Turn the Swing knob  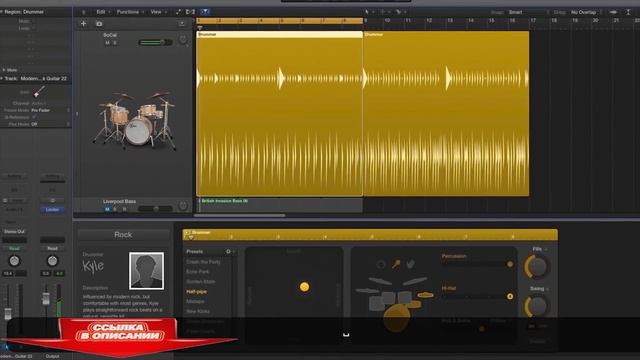537,306
